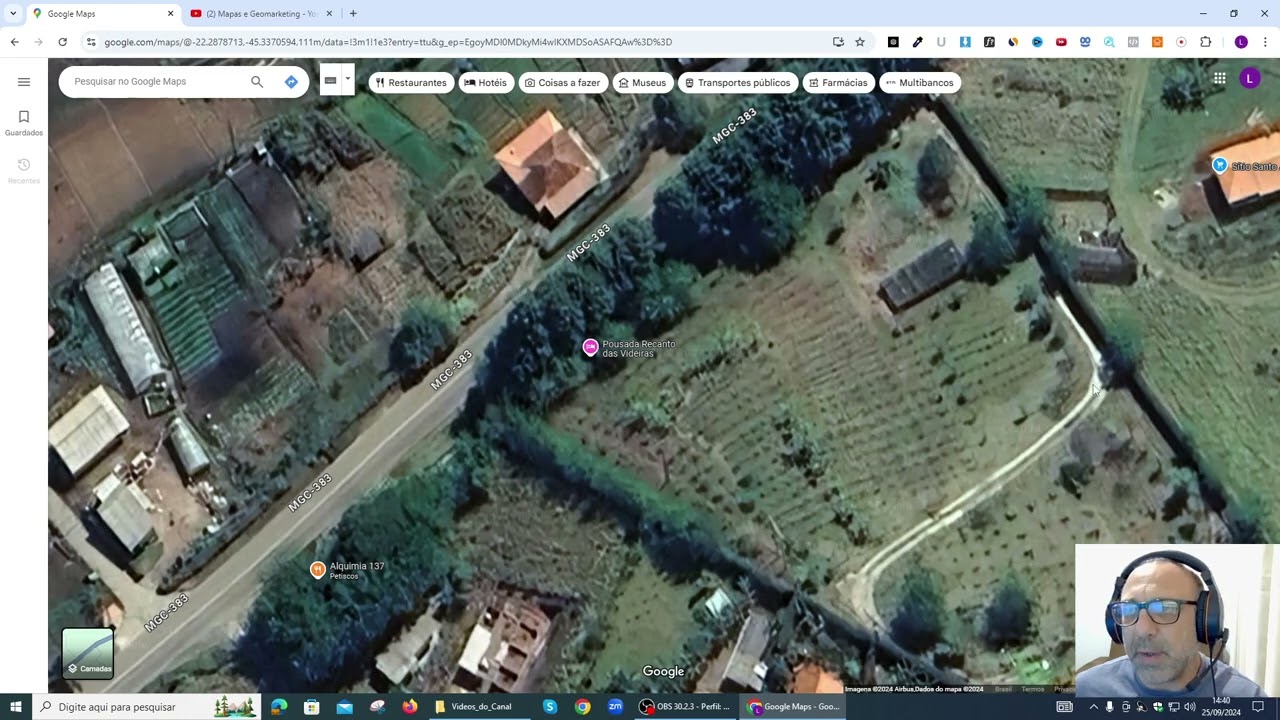The height and width of the screenshot is (720, 1280).
Task: Close the Mapas e Geomarketing tab
Action: click(329, 14)
